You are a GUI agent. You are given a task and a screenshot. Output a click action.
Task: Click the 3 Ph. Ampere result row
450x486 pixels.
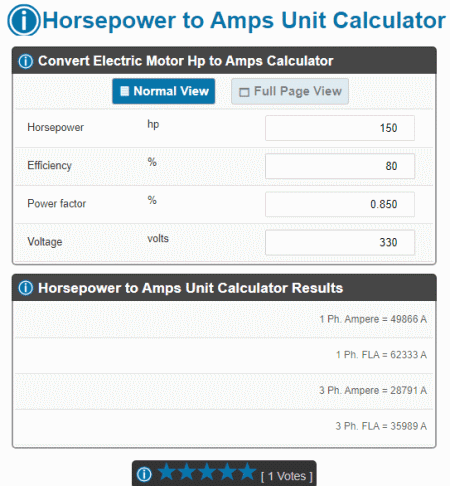point(224,391)
